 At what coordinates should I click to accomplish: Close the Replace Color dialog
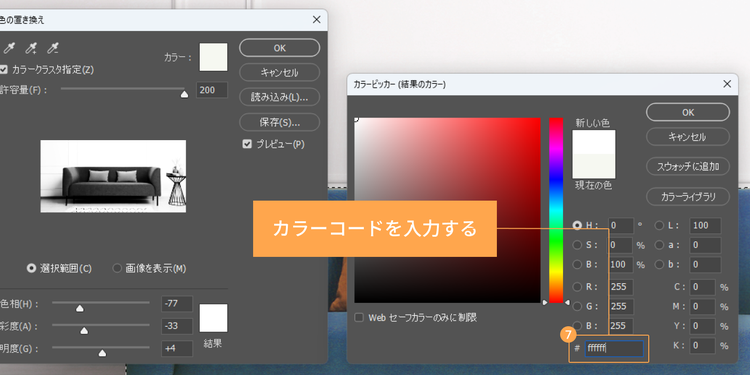[x=316, y=20]
